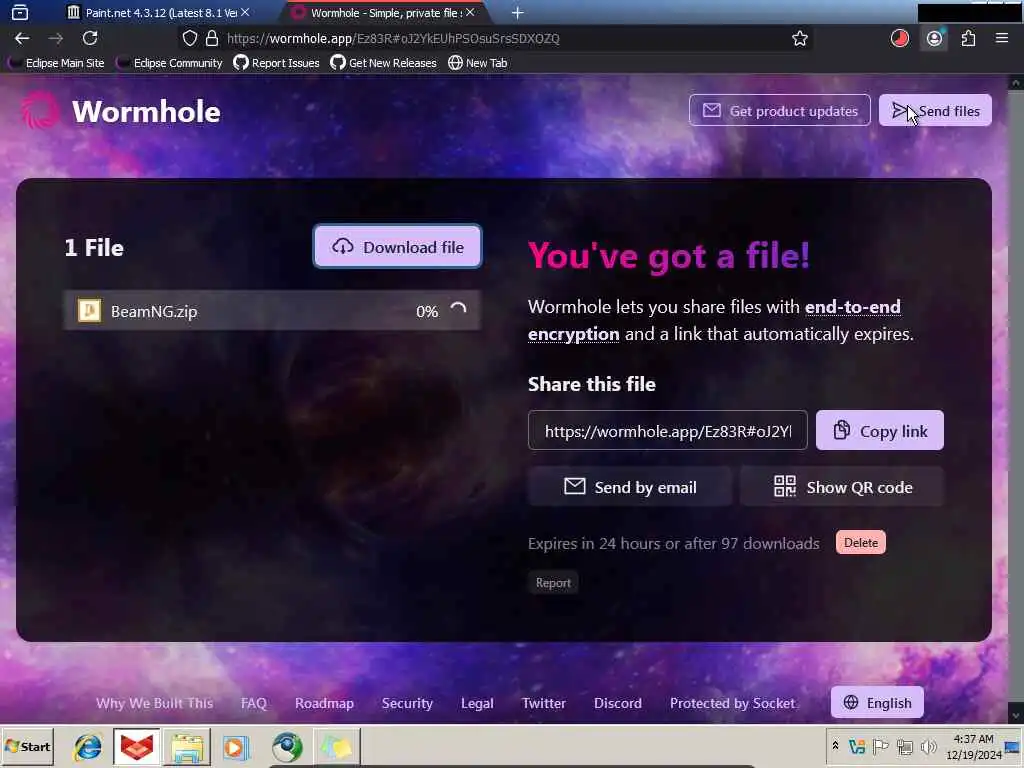Open the sticky notes taskbar icon
The width and height of the screenshot is (1024, 768).
tap(336, 747)
